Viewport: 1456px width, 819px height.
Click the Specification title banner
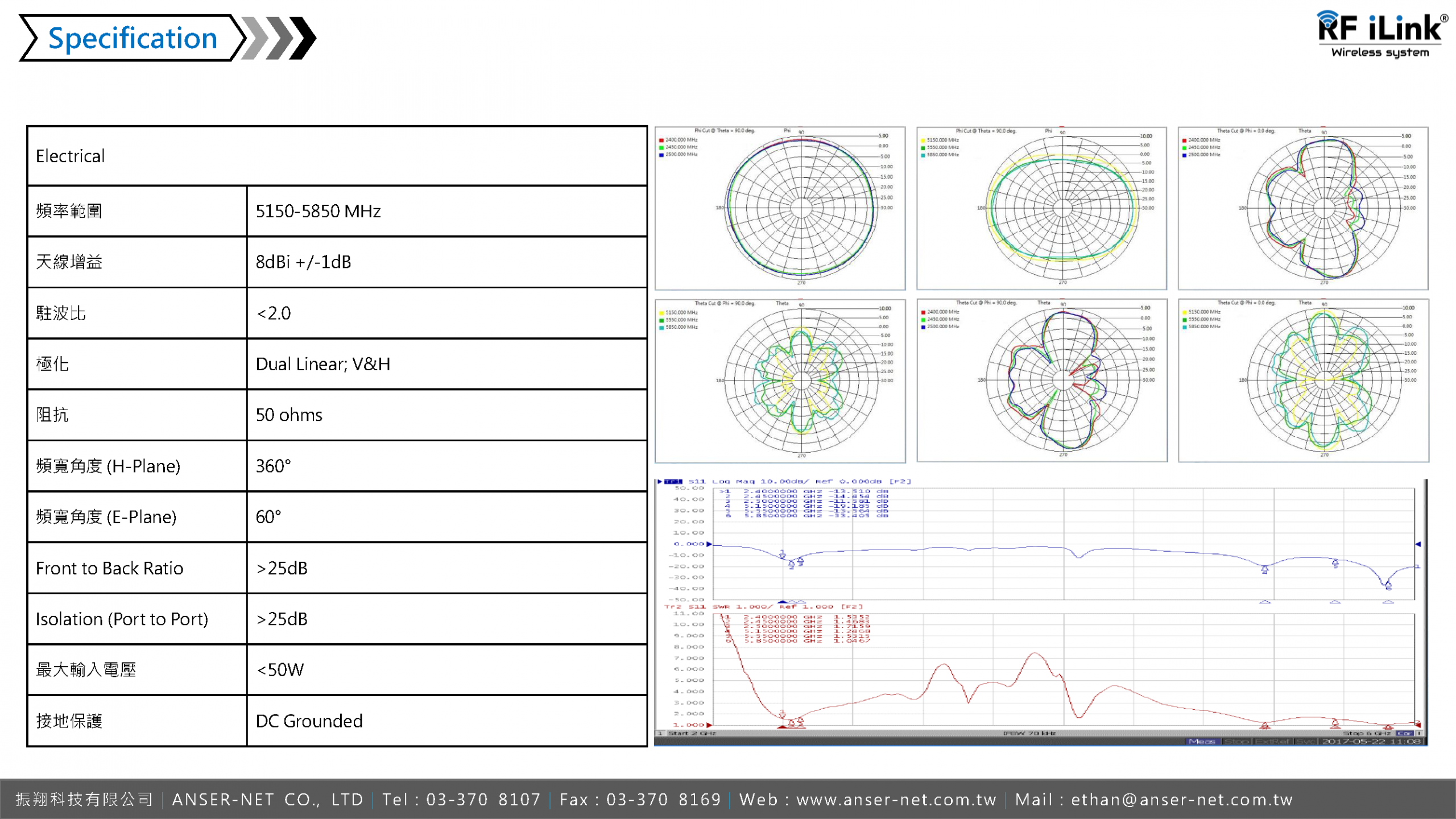[x=133, y=38]
